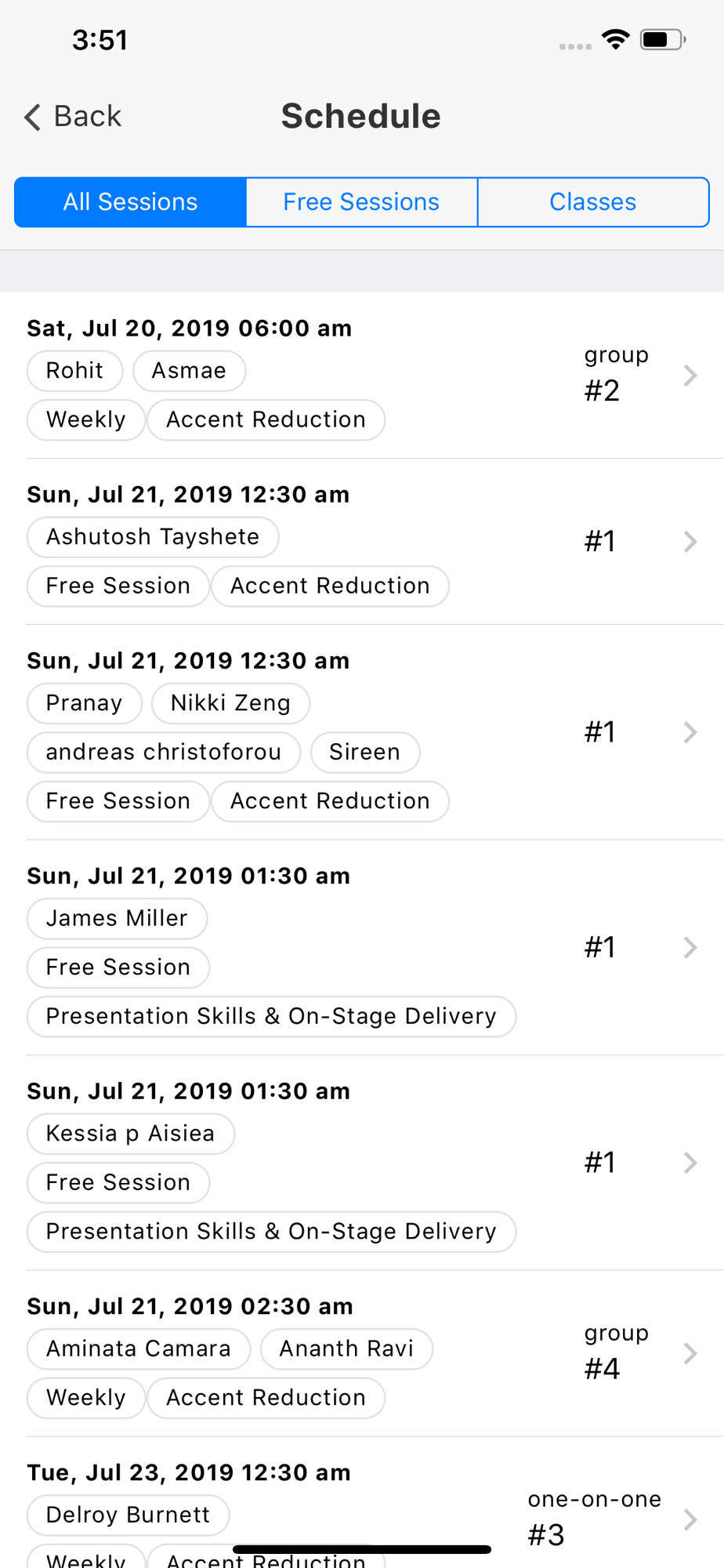Select the Ananth Ravi participant tag
Image resolution: width=724 pixels, height=1568 pixels.
tap(346, 1348)
